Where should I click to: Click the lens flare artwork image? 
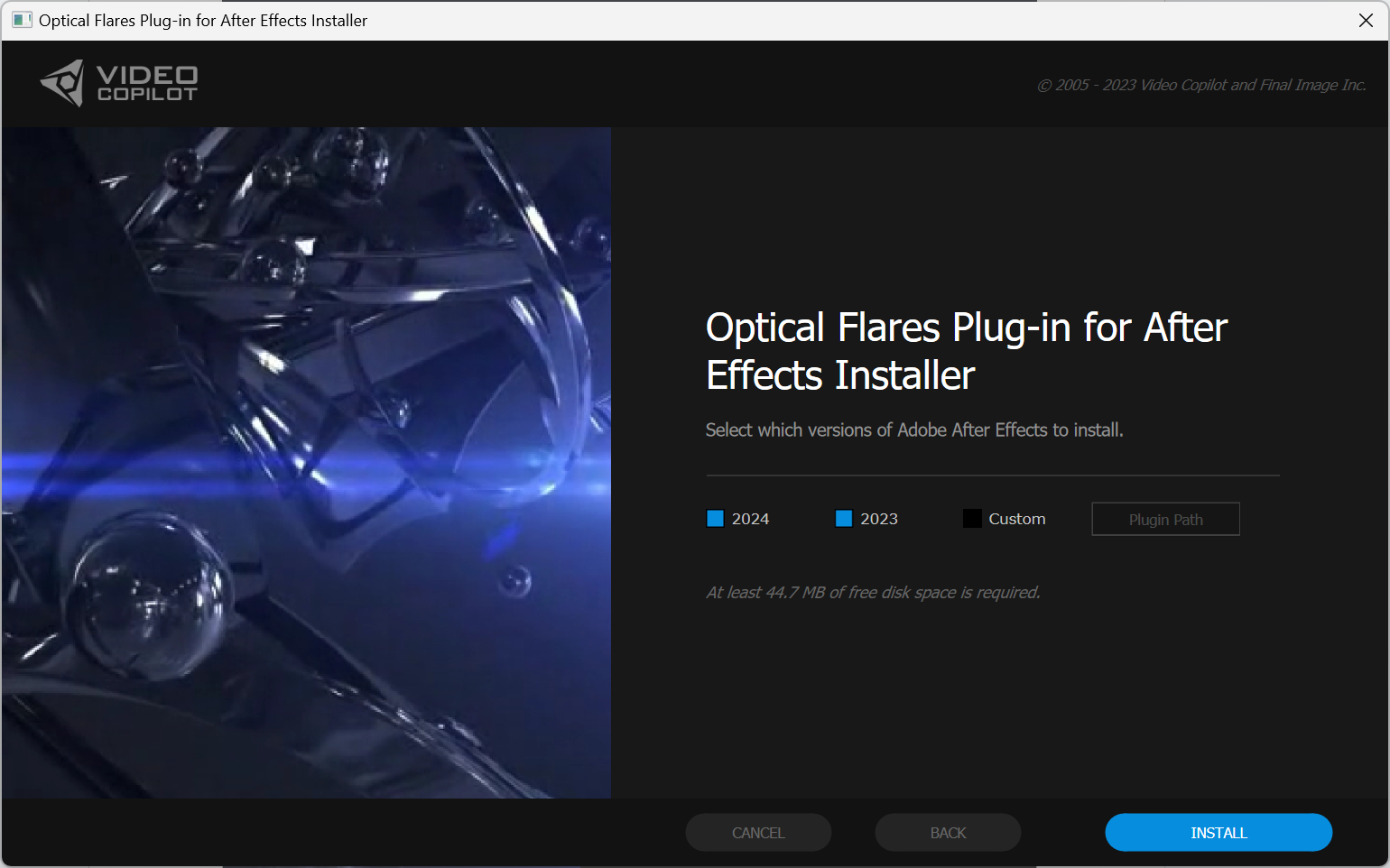coord(306,462)
